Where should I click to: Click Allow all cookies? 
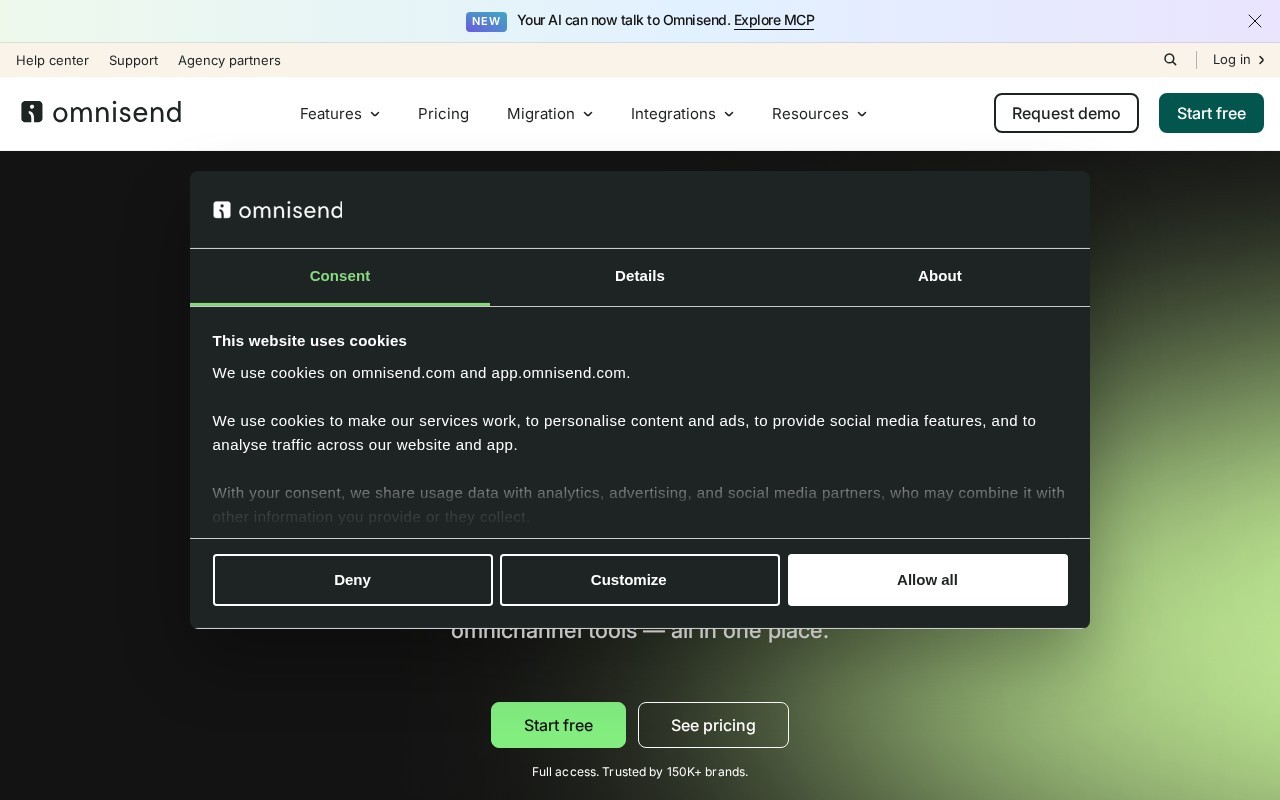(x=928, y=580)
